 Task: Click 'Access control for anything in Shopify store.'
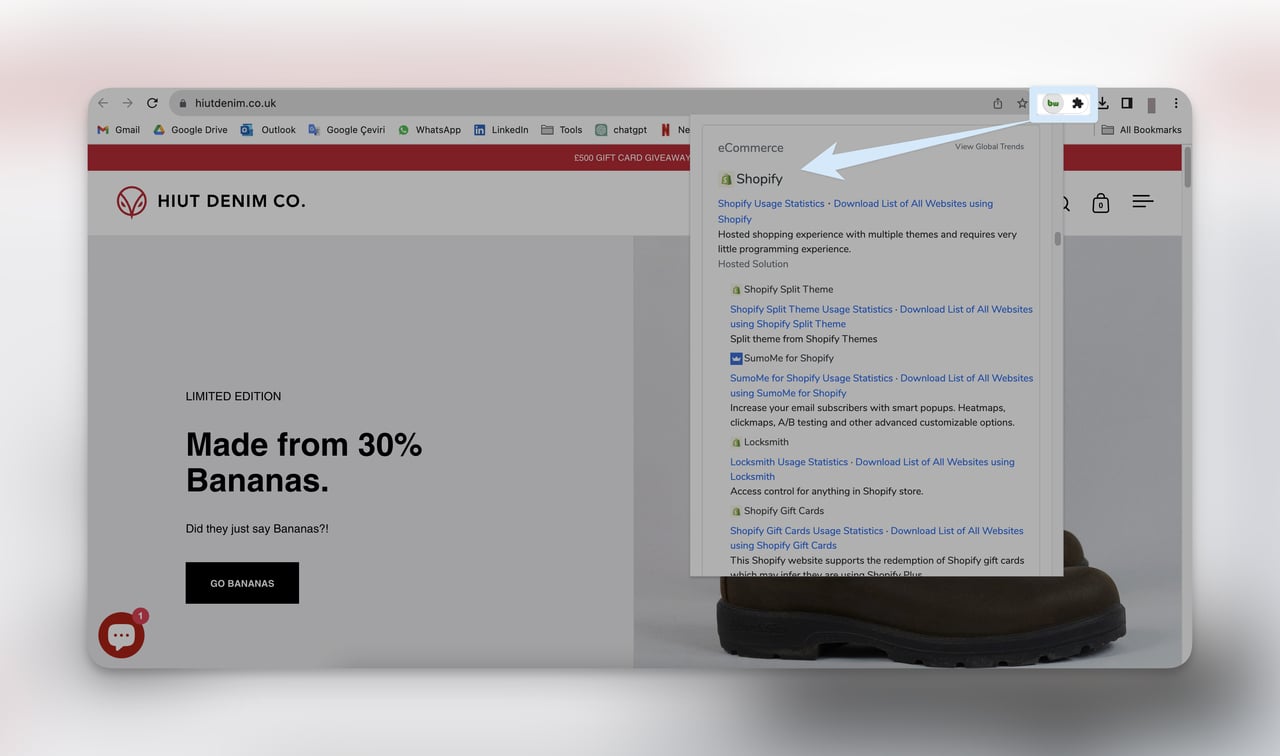click(x=826, y=492)
